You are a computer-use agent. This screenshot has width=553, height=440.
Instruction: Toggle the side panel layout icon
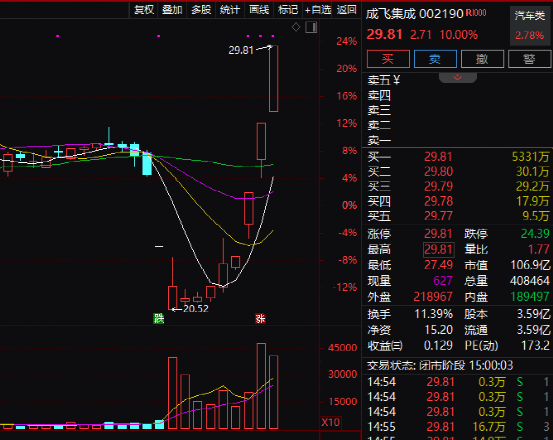click(x=311, y=27)
